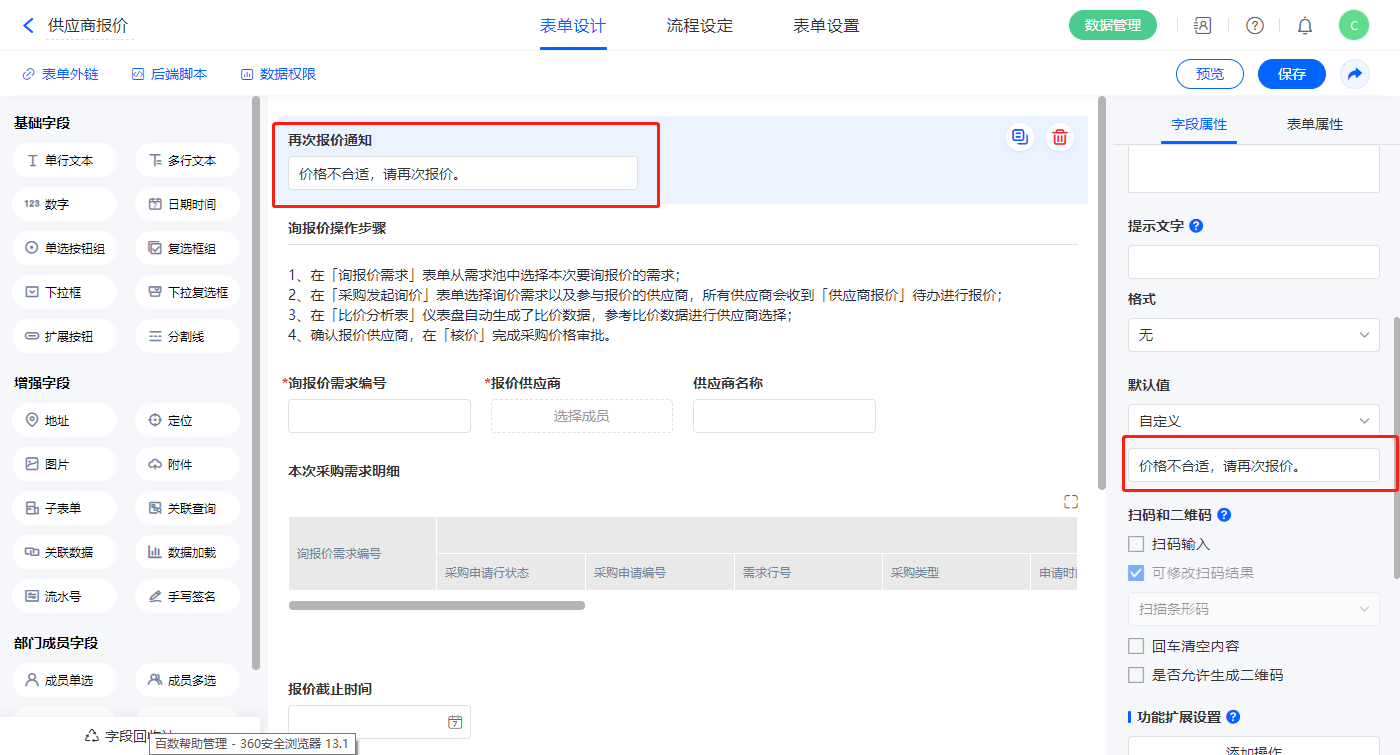Open the 扫描条形码 dropdown

(x=1253, y=609)
